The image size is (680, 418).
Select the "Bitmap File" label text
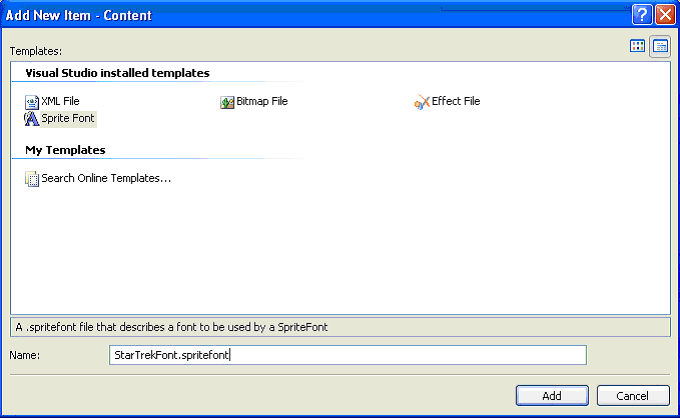pyautogui.click(x=262, y=102)
